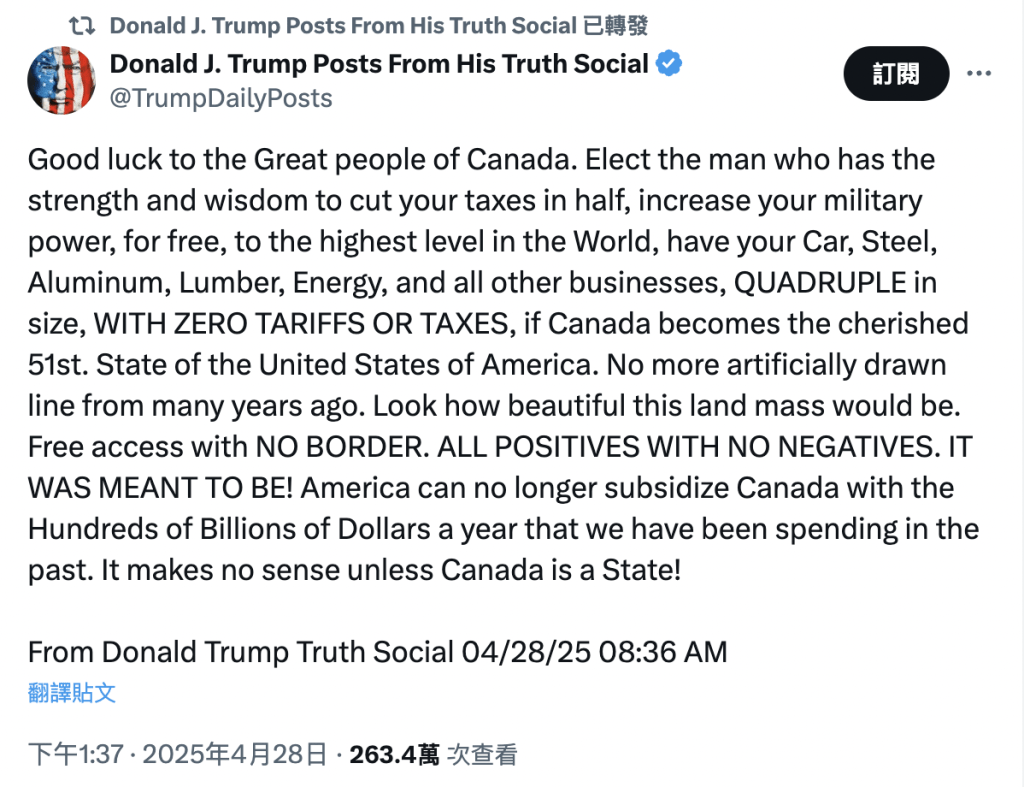This screenshot has height=787, width=1024.
Task: Click the blue verified checkmark badge
Action: [669, 65]
